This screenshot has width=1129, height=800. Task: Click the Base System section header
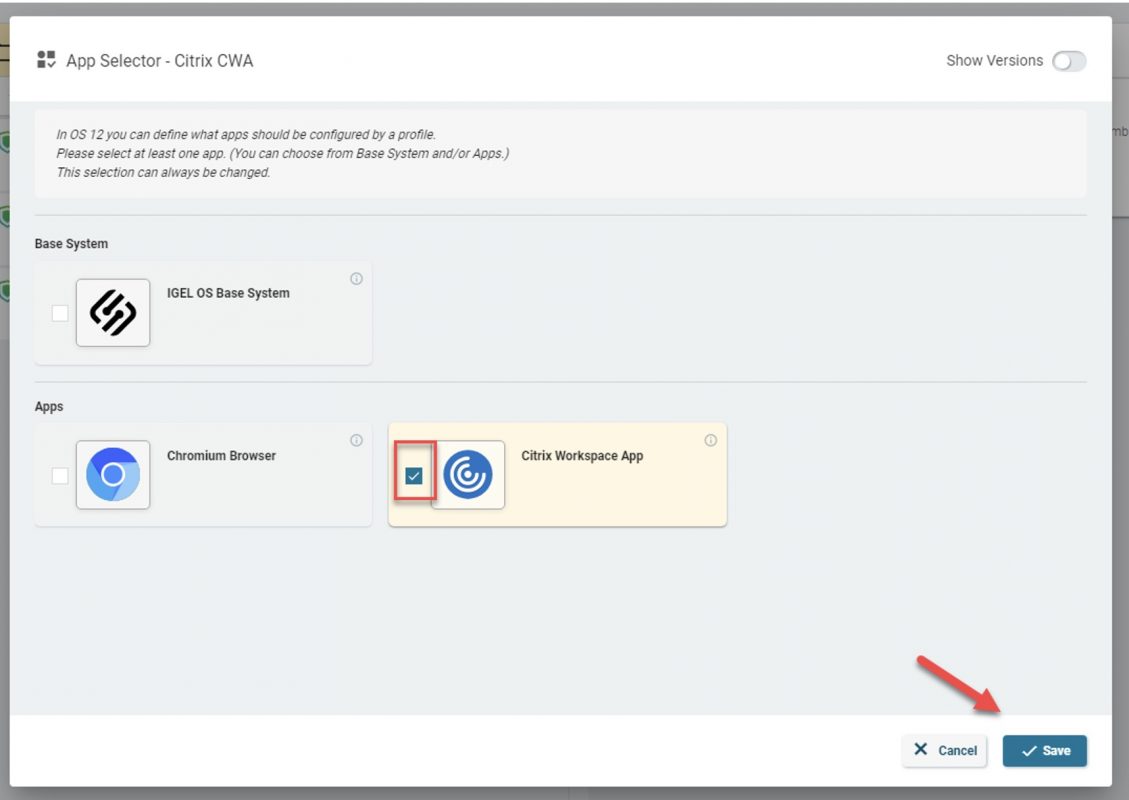[x=71, y=243]
